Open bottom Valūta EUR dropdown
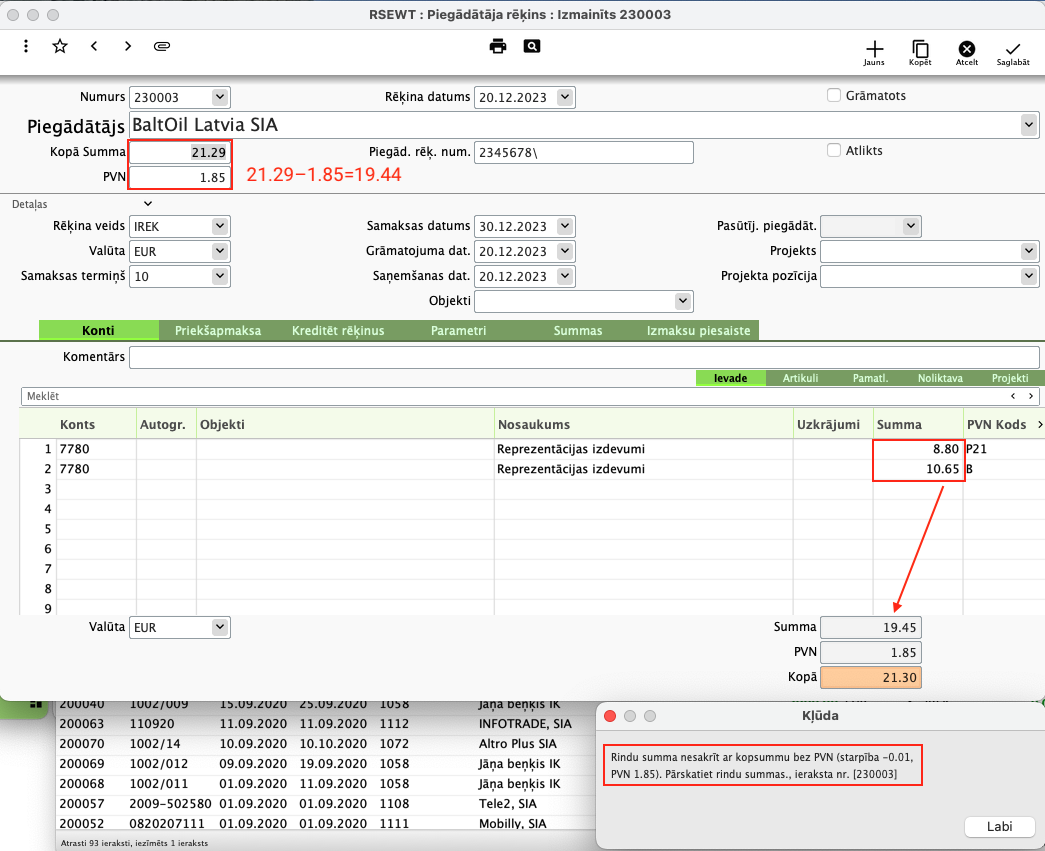1045x851 pixels. (x=220, y=627)
